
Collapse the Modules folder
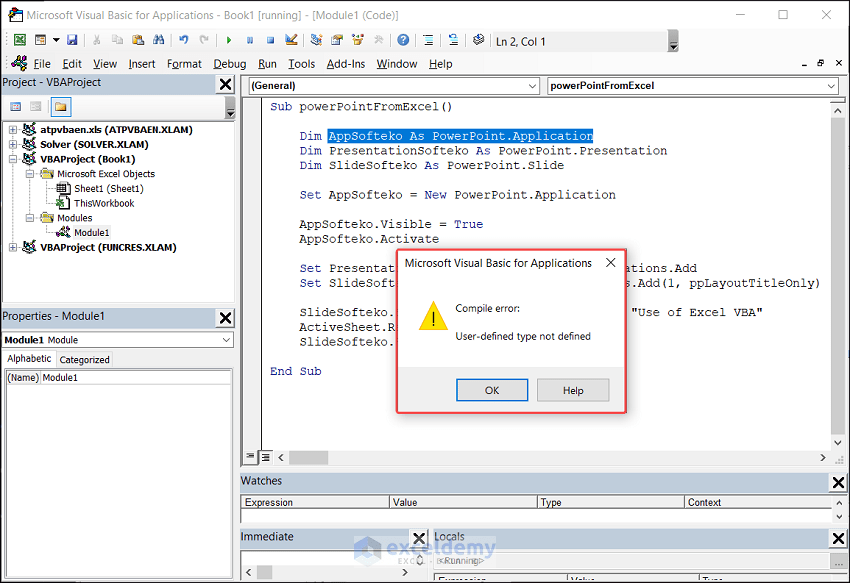(x=30, y=217)
